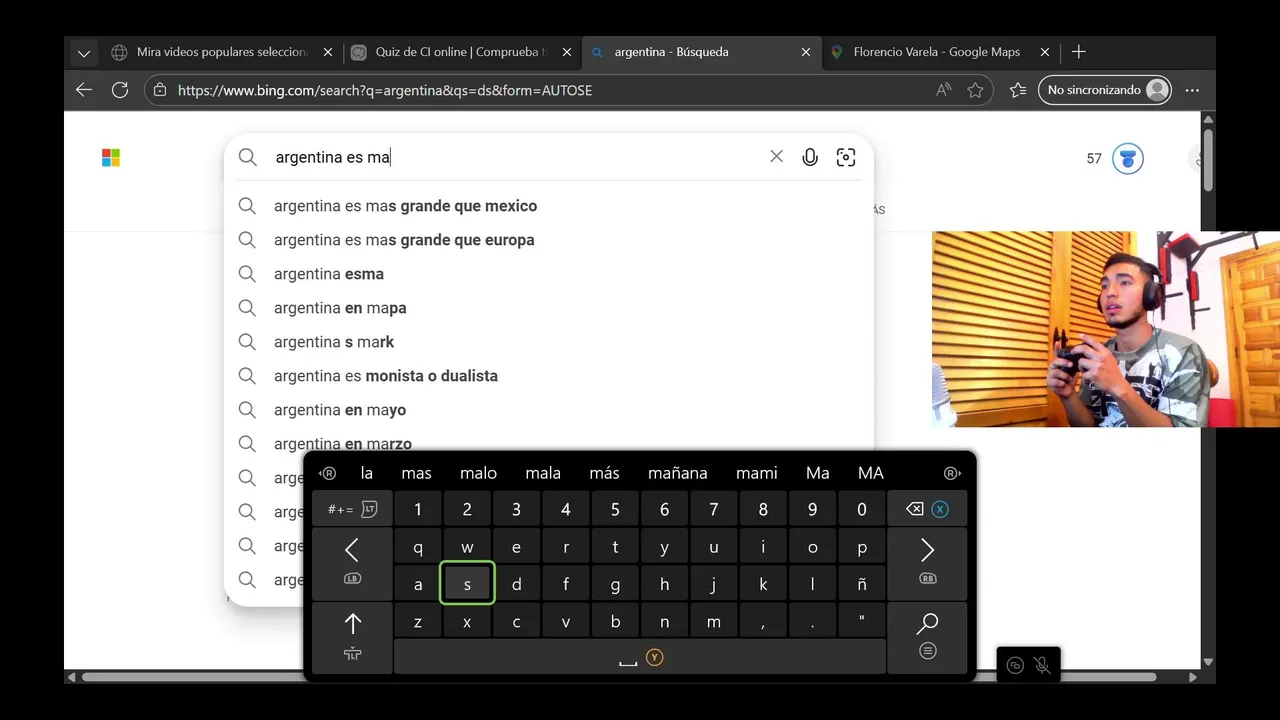
Task: Choose keyboard prediction word mañana
Action: click(677, 473)
